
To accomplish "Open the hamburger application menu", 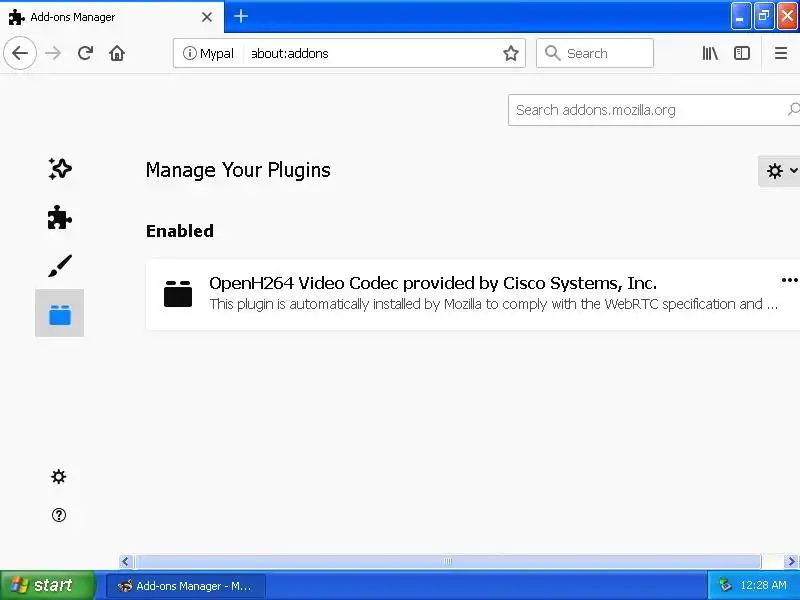I will tap(781, 53).
